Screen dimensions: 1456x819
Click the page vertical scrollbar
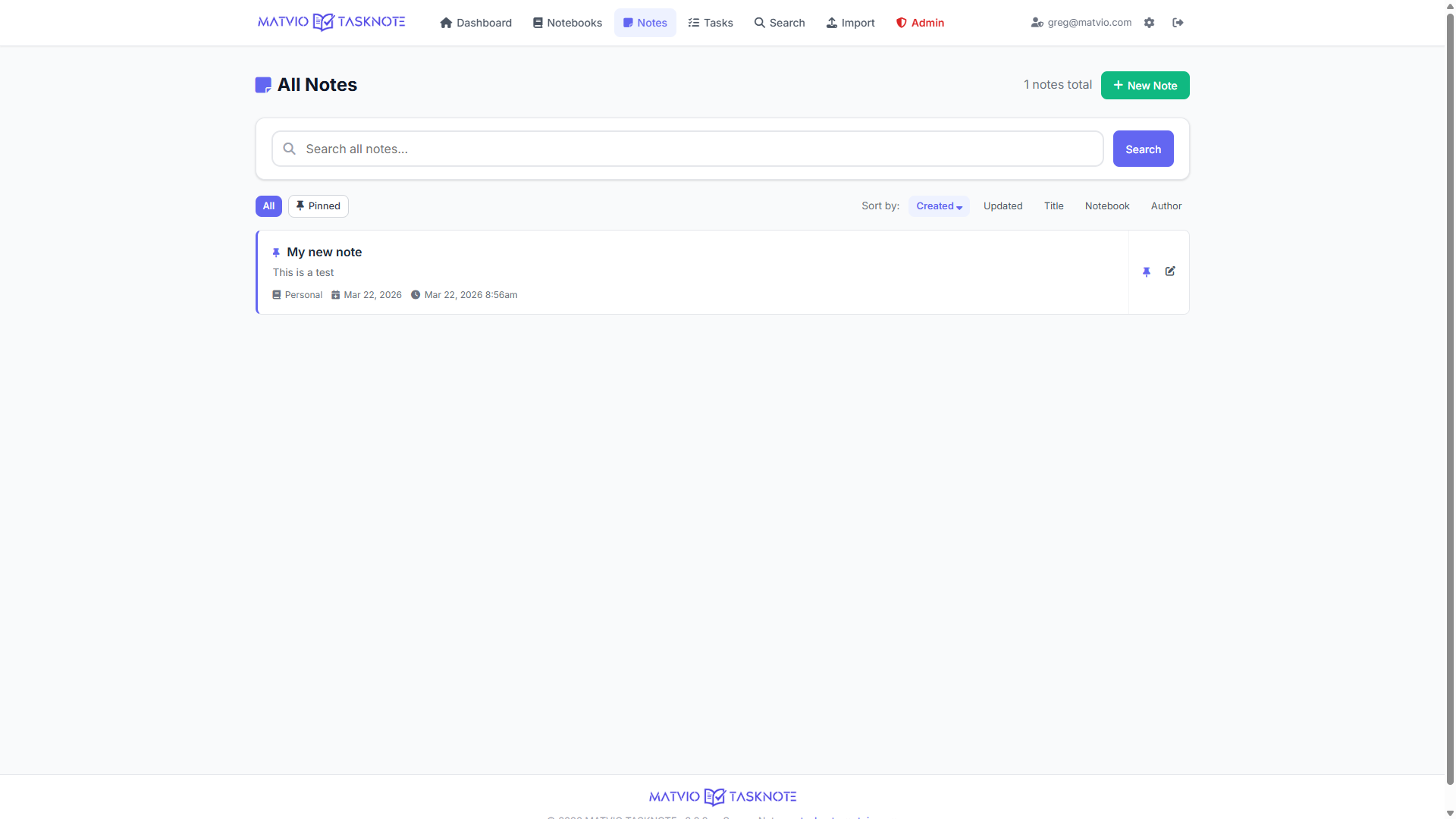tap(1450, 394)
